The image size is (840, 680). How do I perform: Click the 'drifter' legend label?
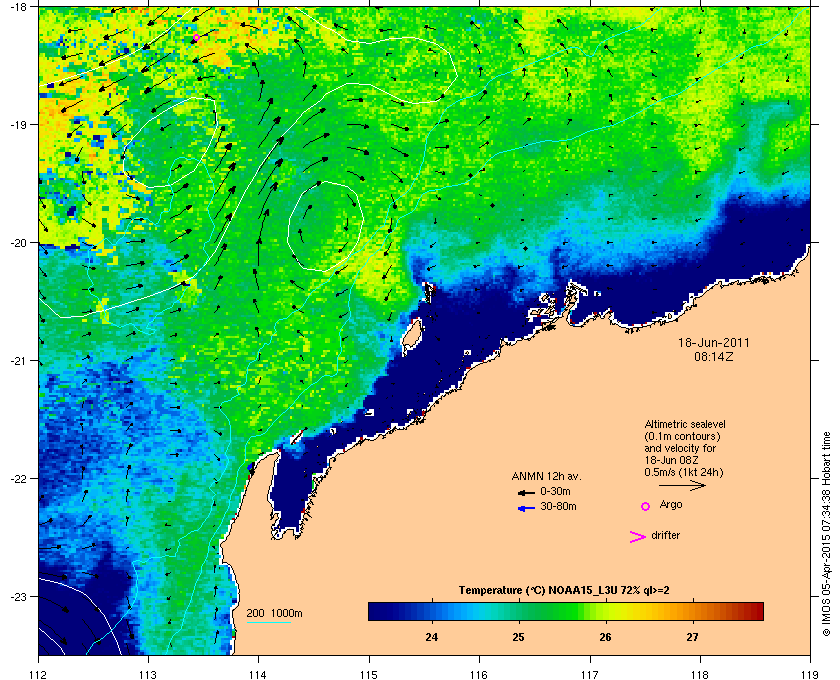click(x=665, y=535)
